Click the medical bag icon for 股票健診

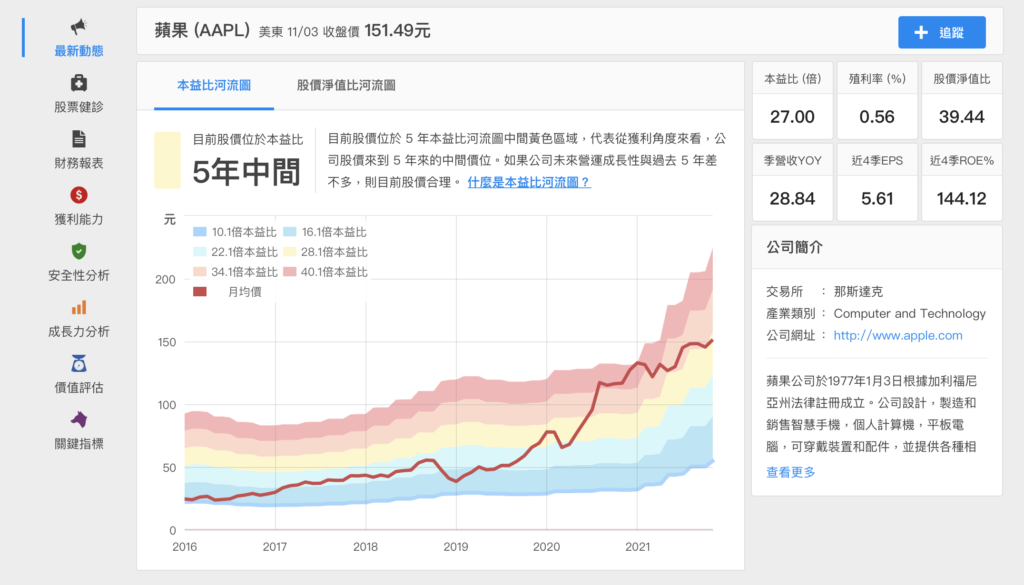click(78, 83)
